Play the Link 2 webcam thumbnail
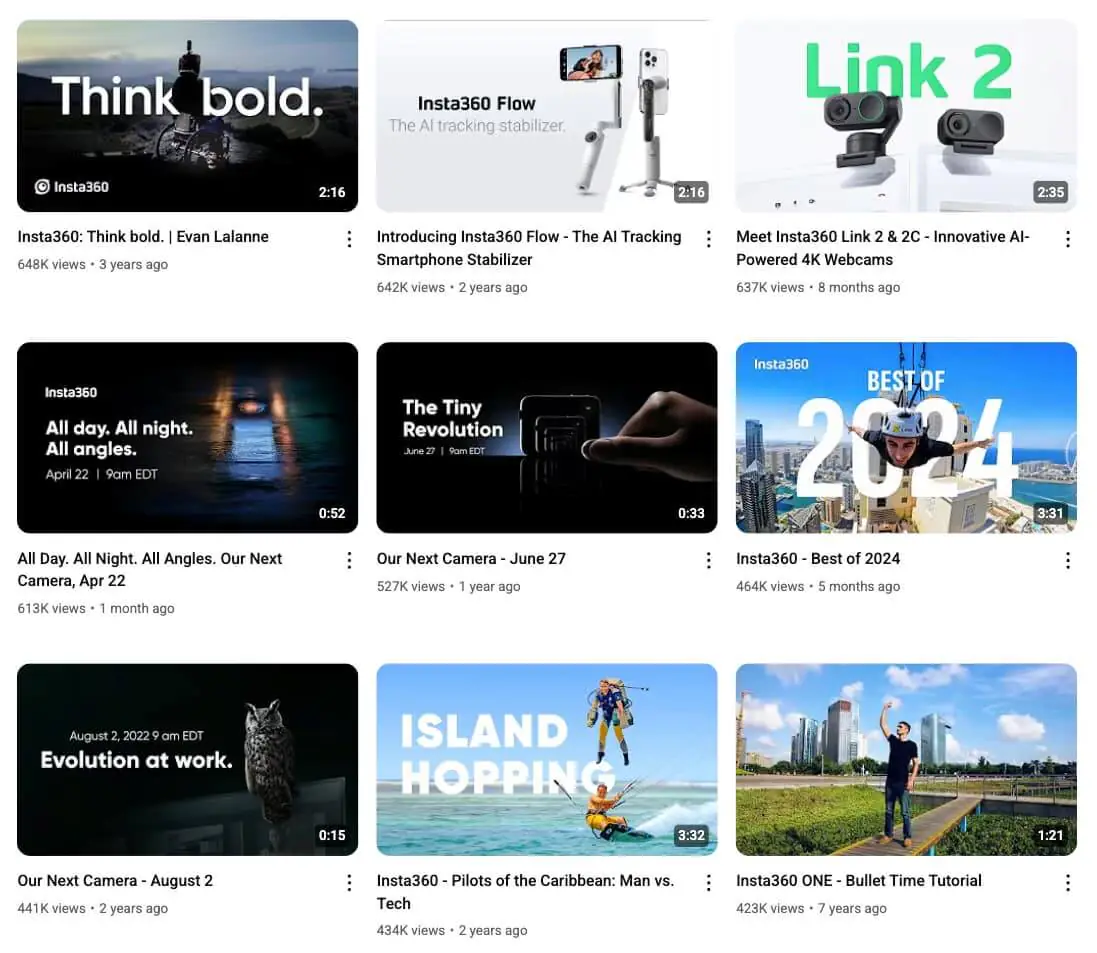 [906, 115]
